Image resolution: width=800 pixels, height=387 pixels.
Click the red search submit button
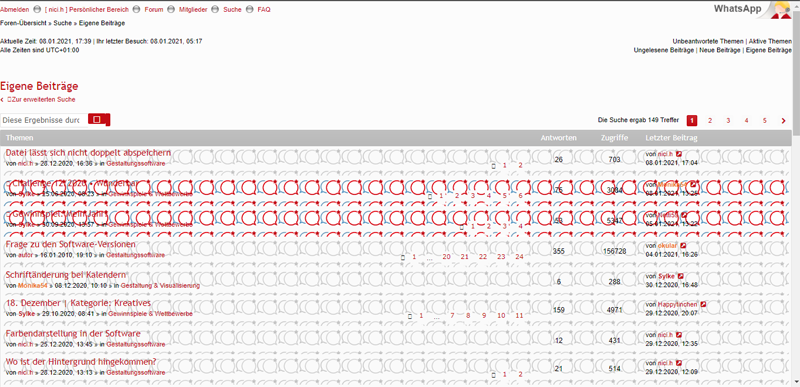coord(99,119)
